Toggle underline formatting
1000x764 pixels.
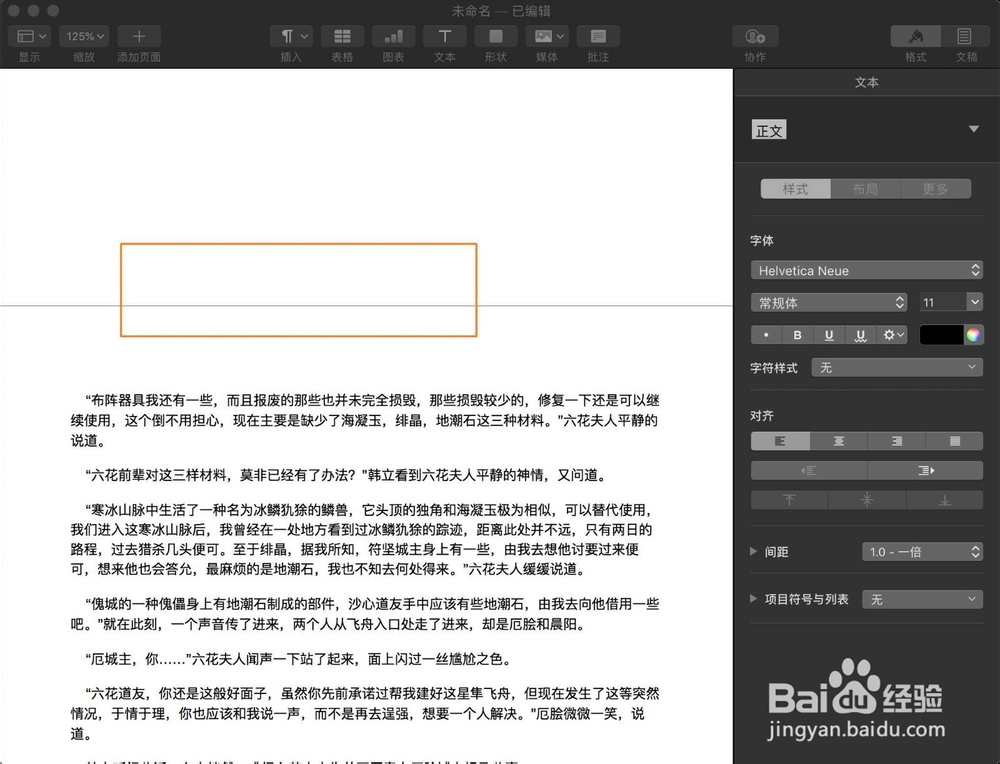[x=829, y=335]
